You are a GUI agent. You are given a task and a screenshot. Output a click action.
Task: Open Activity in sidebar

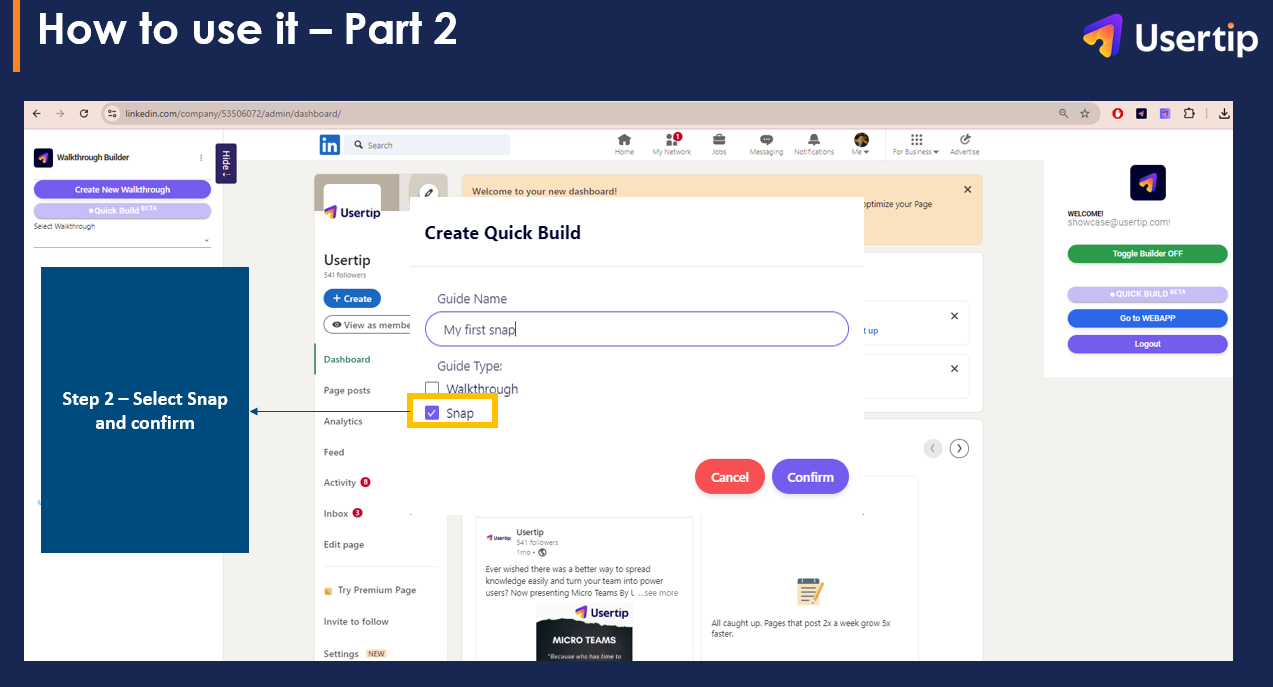(340, 483)
